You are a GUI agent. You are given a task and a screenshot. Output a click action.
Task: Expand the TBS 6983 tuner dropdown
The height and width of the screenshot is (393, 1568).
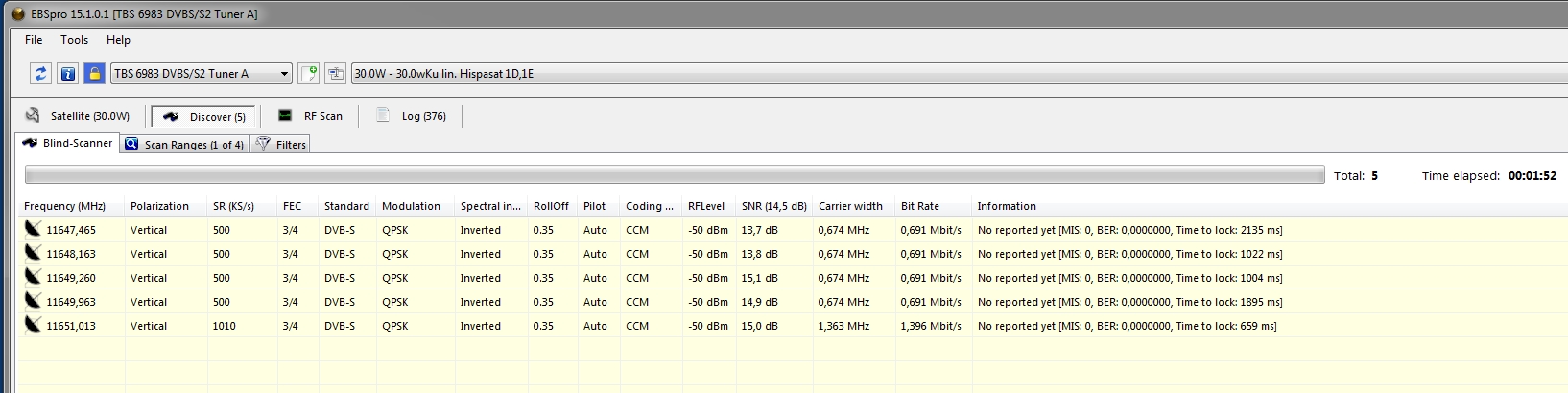click(x=284, y=74)
